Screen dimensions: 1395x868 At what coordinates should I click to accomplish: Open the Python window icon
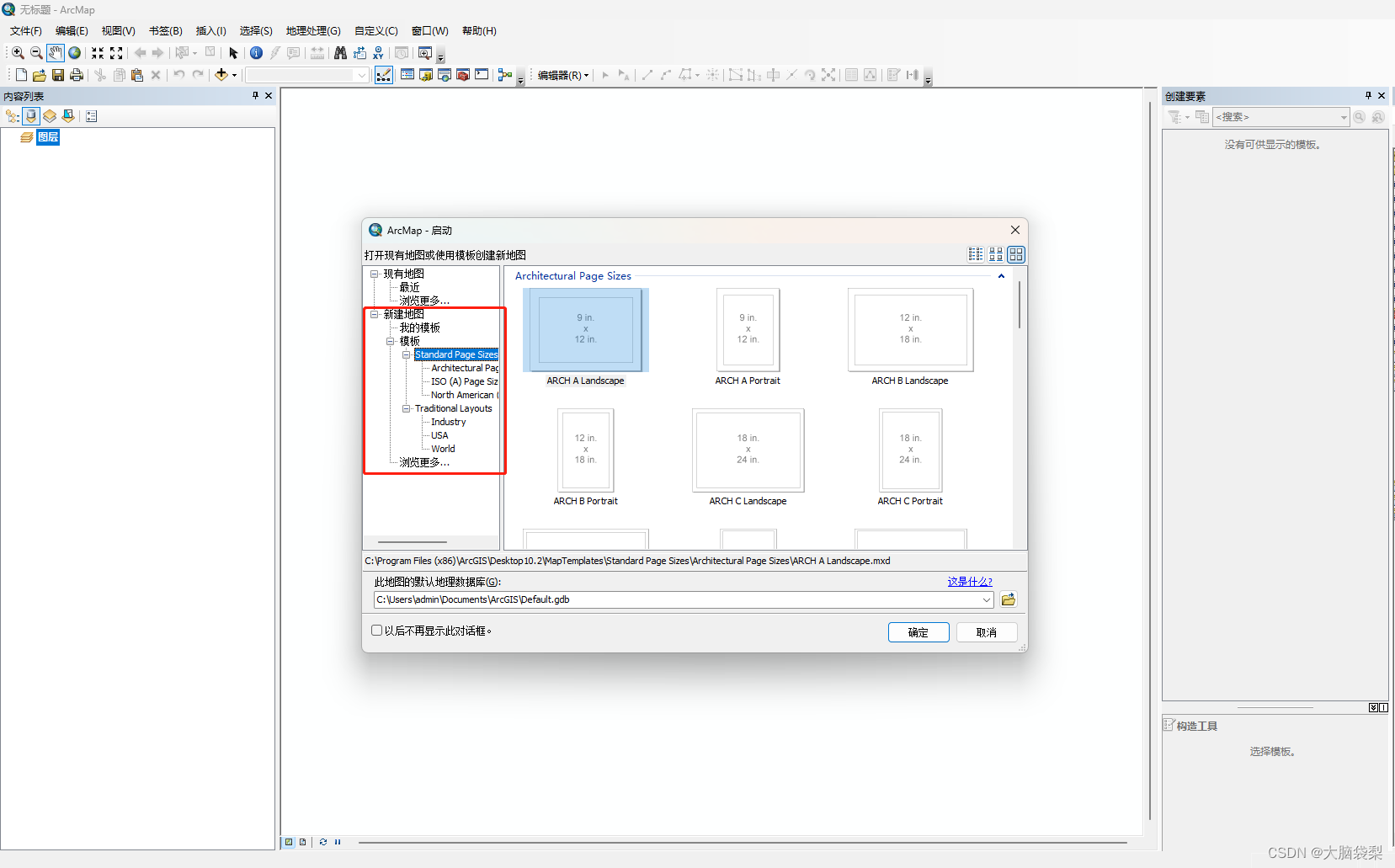click(482, 75)
